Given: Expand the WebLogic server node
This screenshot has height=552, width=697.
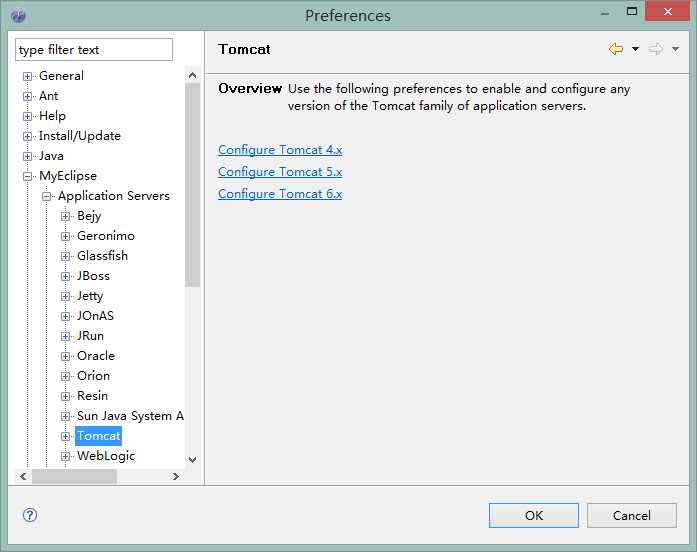Looking at the screenshot, I should (x=65, y=456).
